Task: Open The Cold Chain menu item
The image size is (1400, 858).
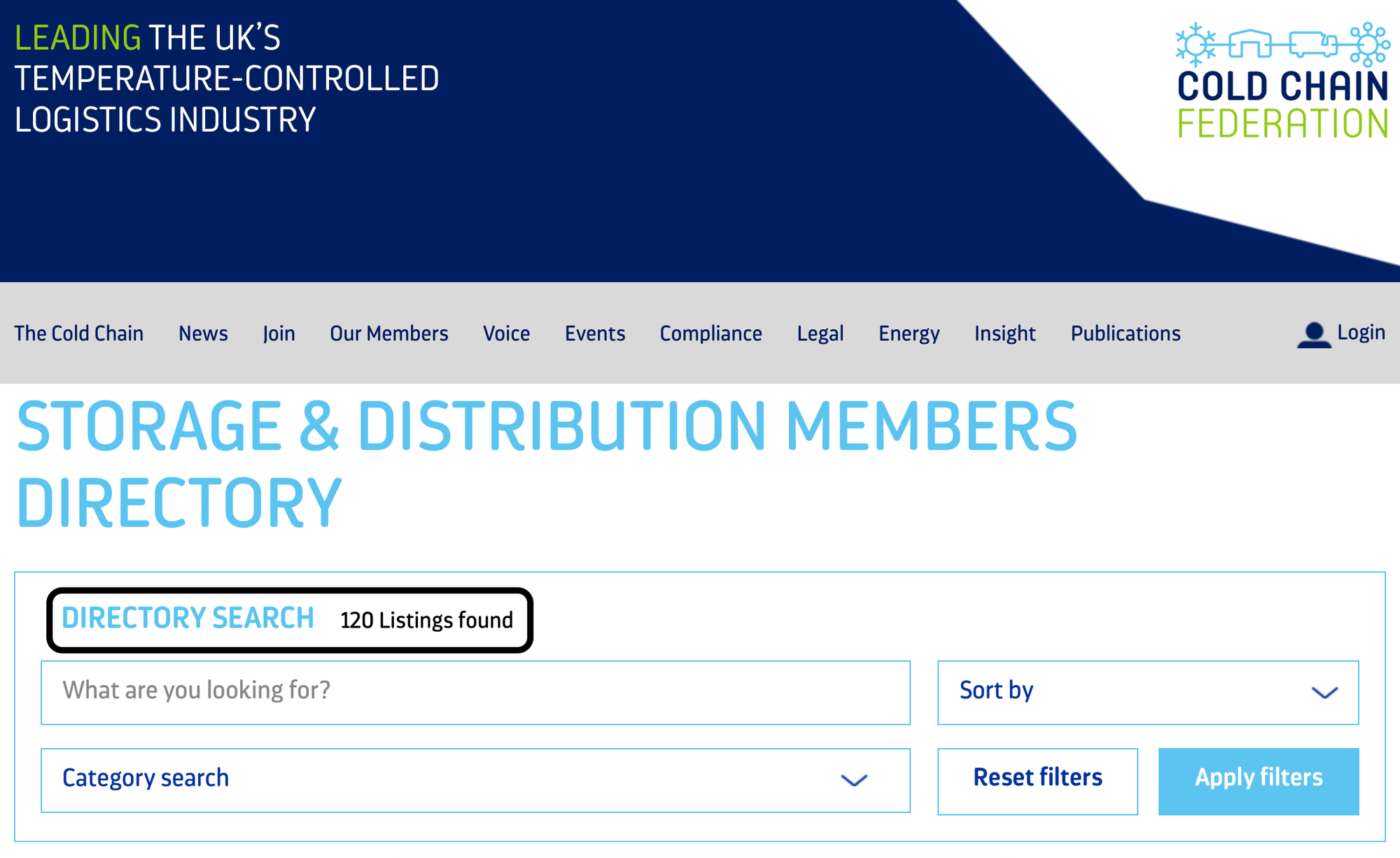Action: (78, 333)
